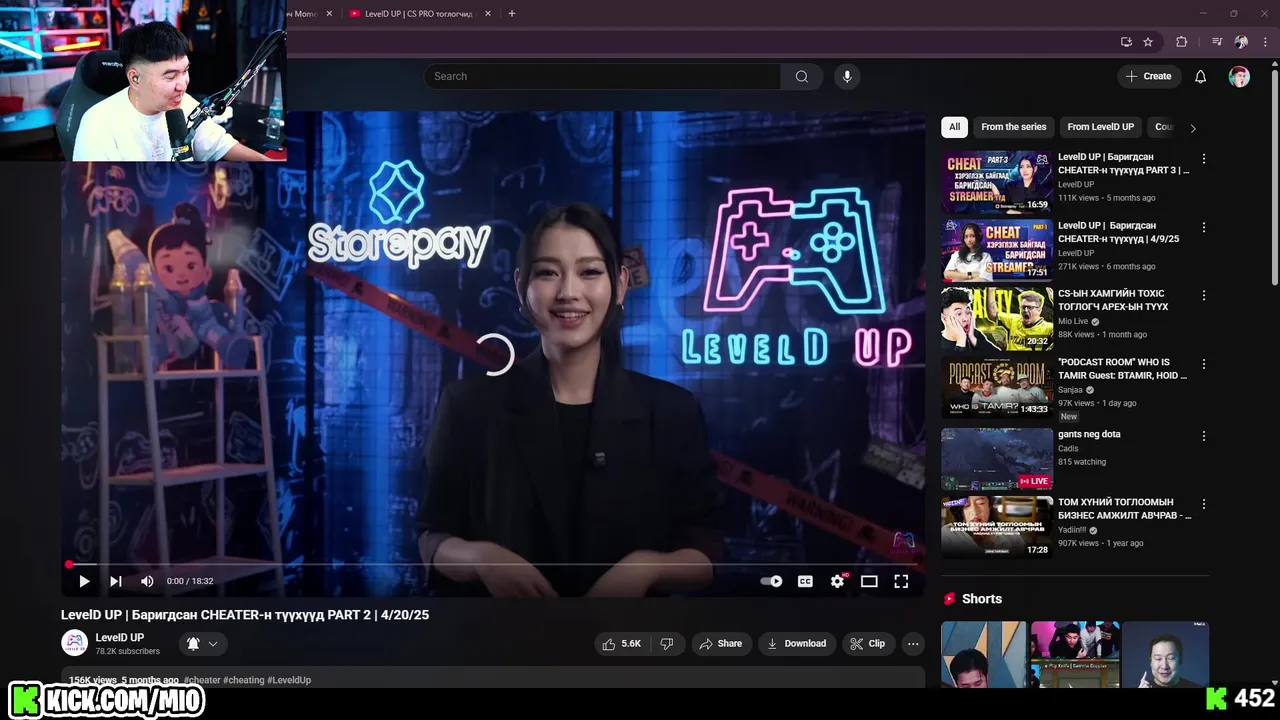Open the middle Shorts thumbnail
Viewport: 1280px width, 720px height.
(1075, 655)
